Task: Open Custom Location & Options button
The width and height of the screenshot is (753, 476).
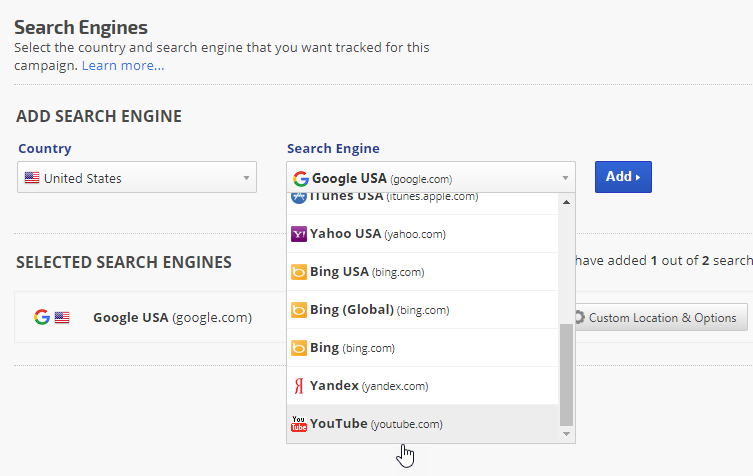Action: (661, 317)
